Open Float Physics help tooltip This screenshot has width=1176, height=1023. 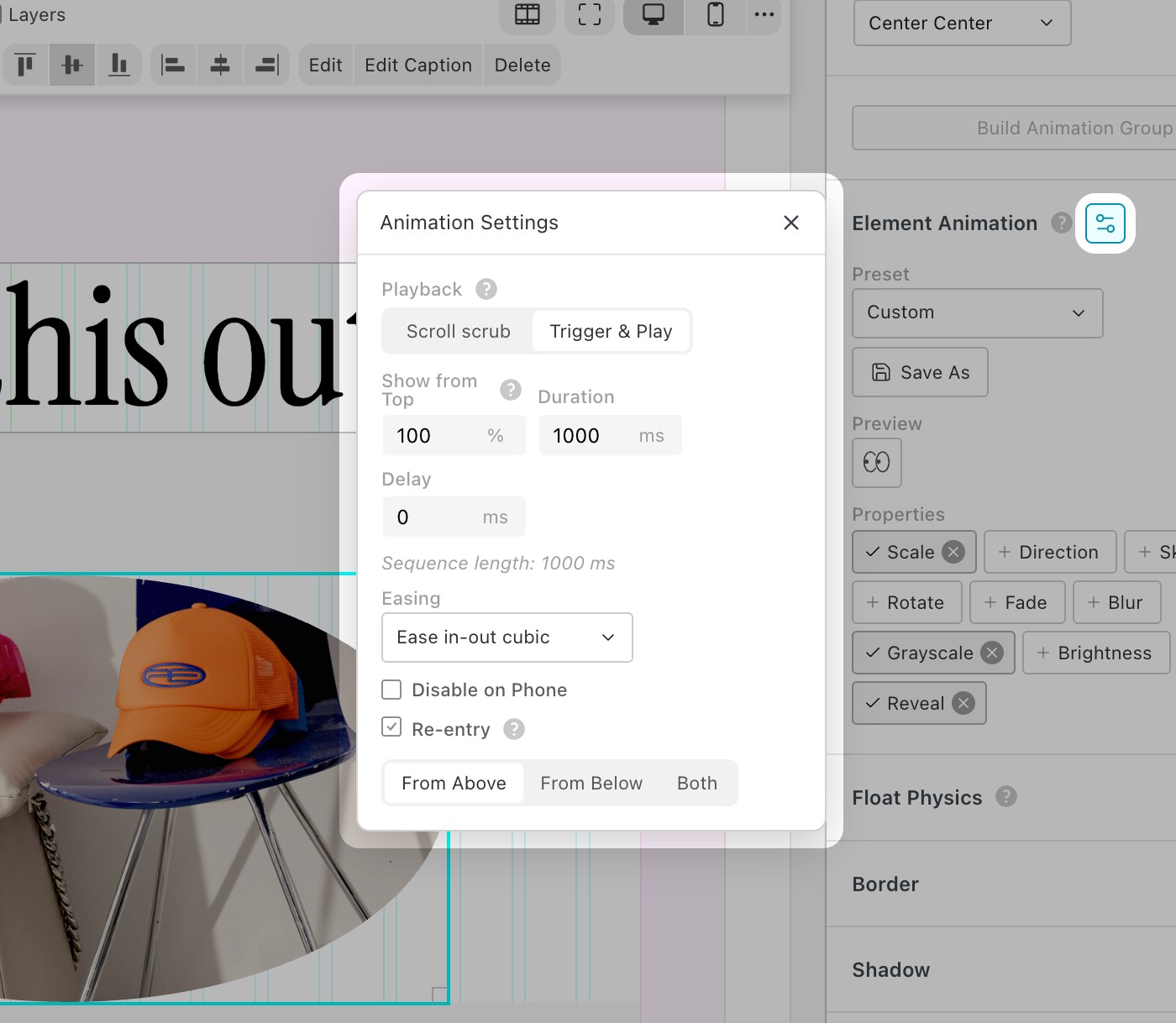(x=1006, y=796)
